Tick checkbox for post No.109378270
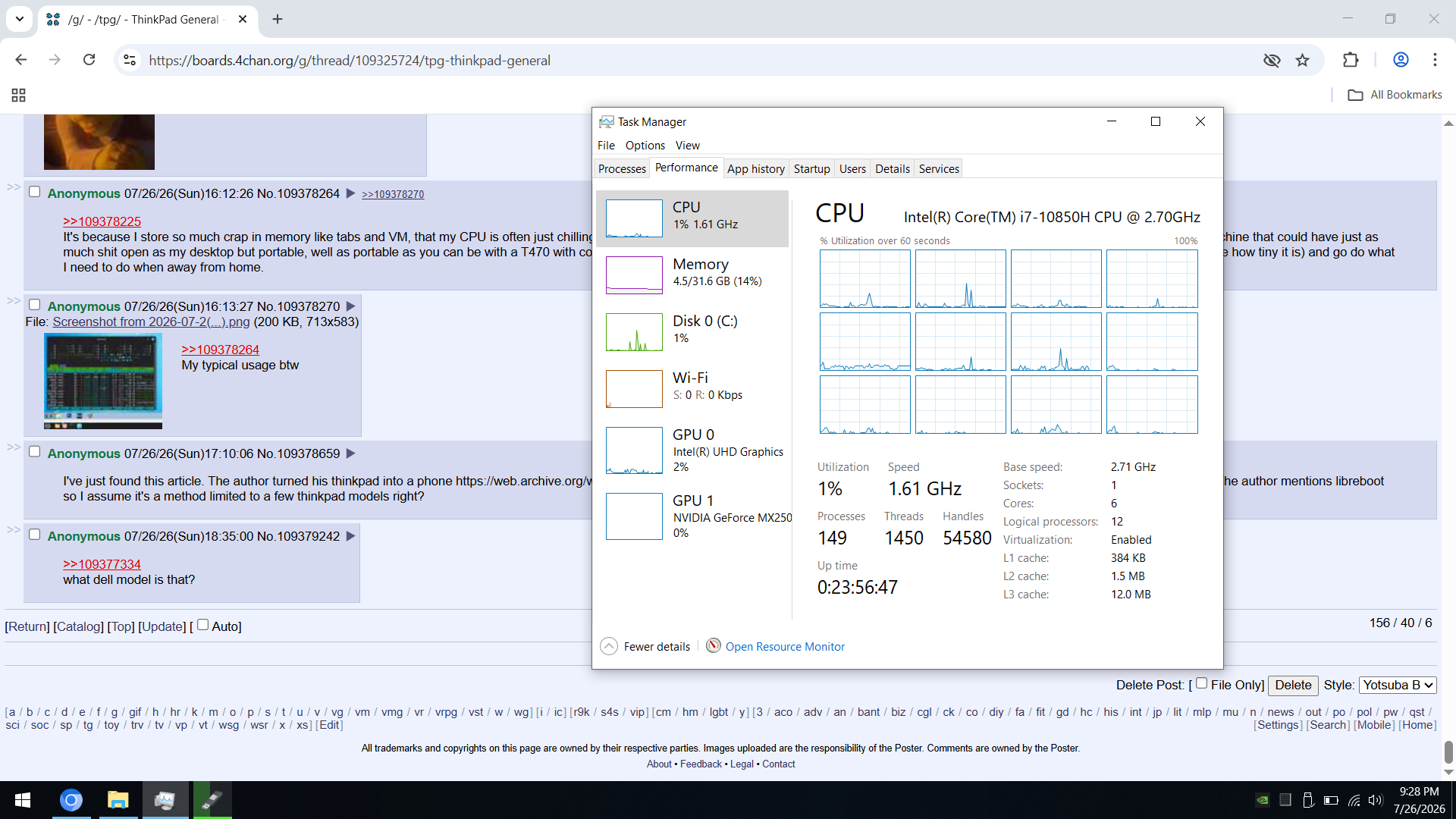 (34, 305)
